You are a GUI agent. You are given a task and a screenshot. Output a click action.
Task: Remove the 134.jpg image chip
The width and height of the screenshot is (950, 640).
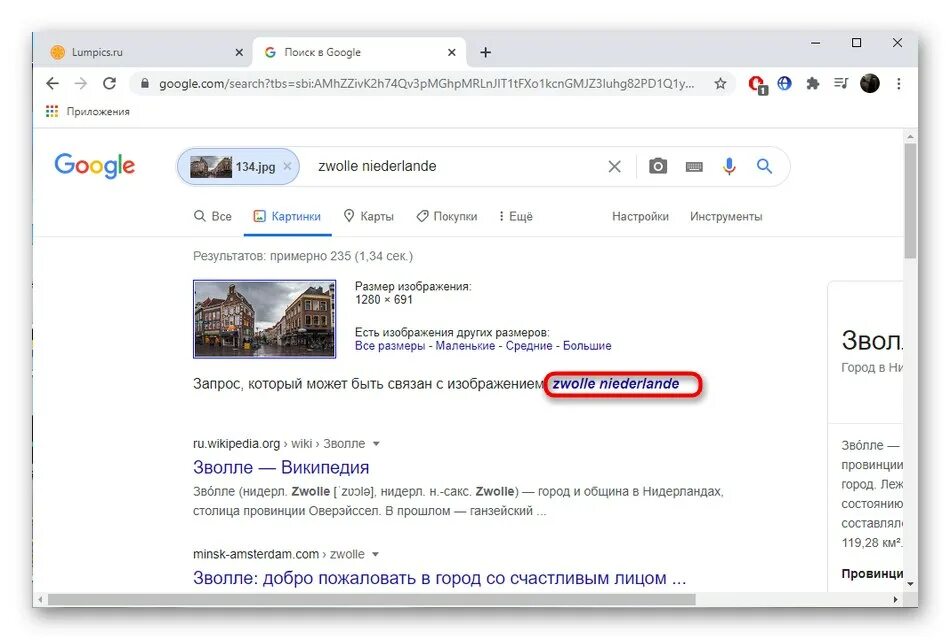287,166
